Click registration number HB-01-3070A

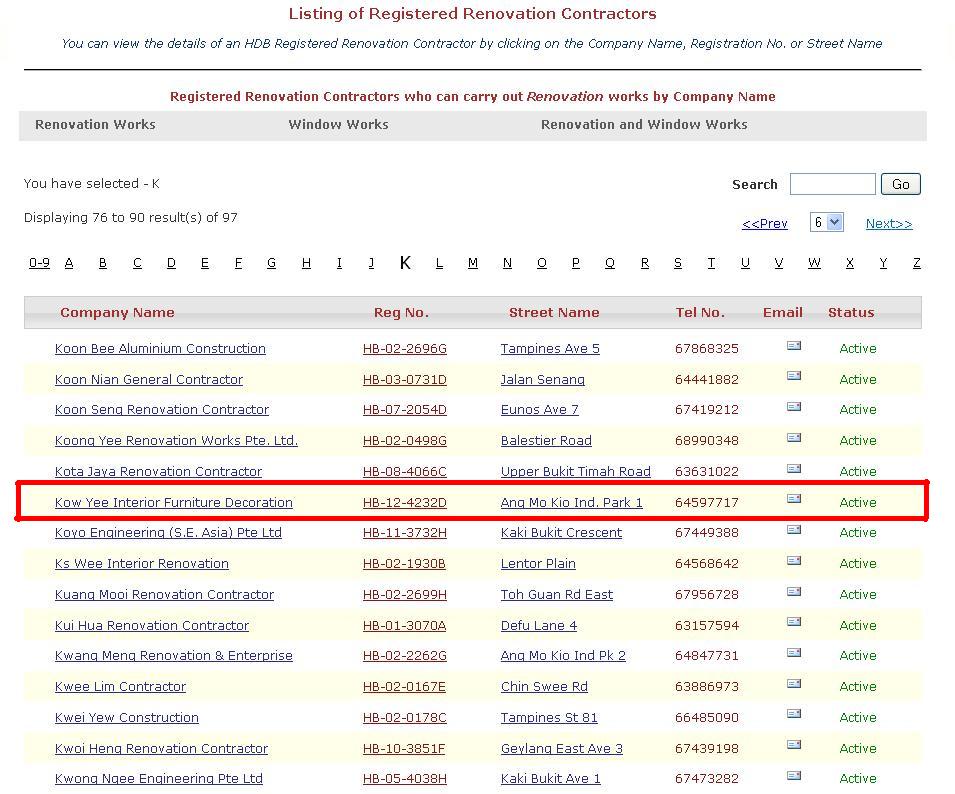pos(404,626)
